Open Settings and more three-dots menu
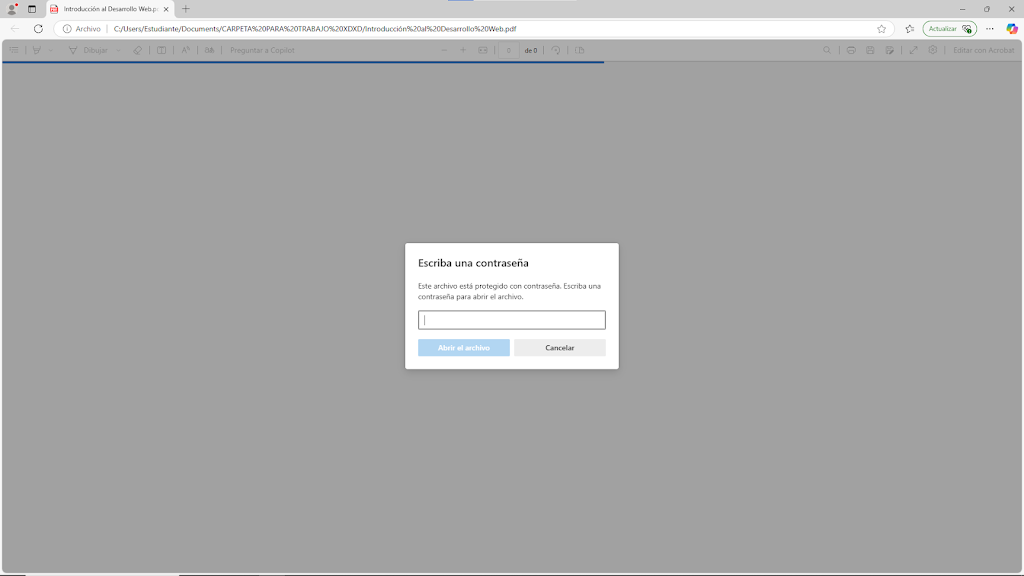 click(989, 29)
